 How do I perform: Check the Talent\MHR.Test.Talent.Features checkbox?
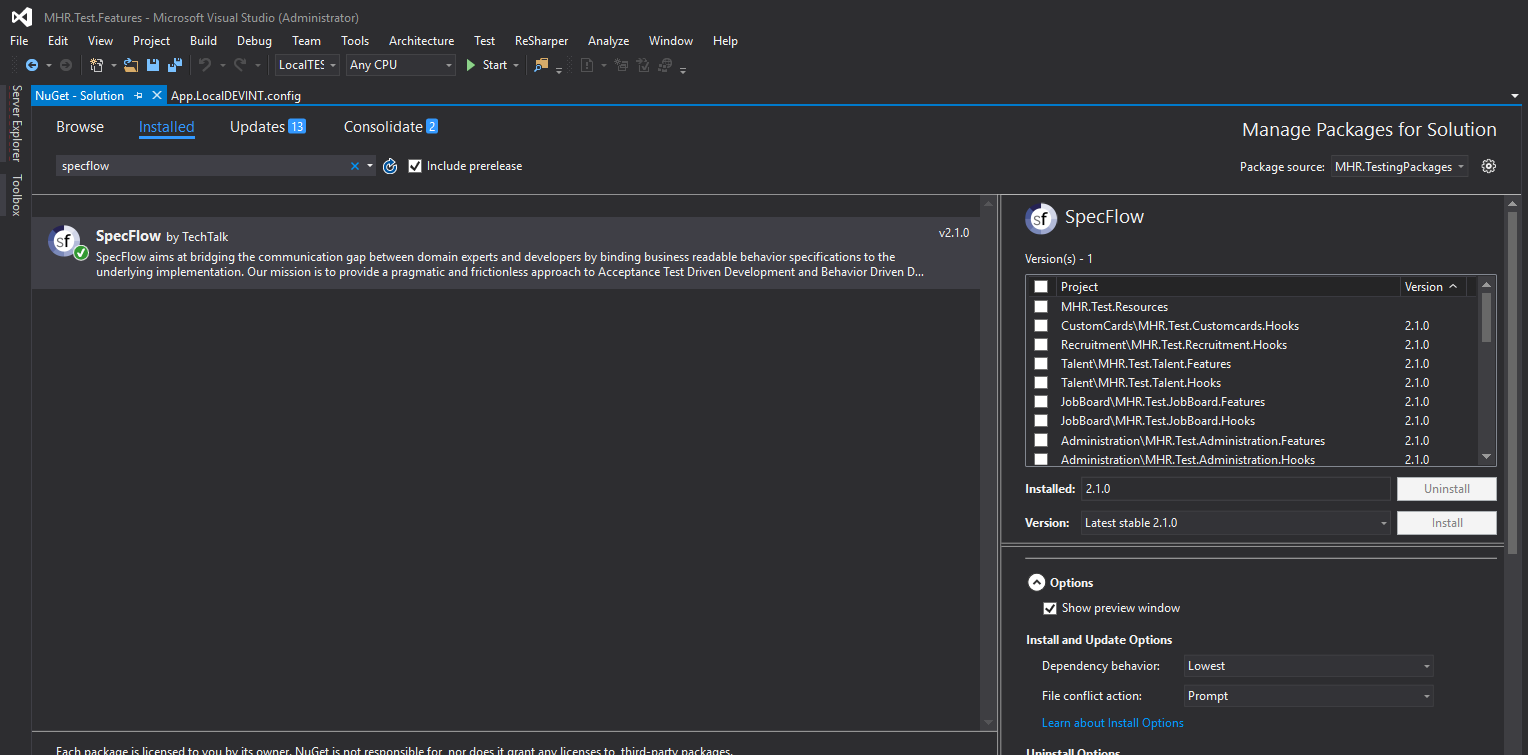(1041, 364)
